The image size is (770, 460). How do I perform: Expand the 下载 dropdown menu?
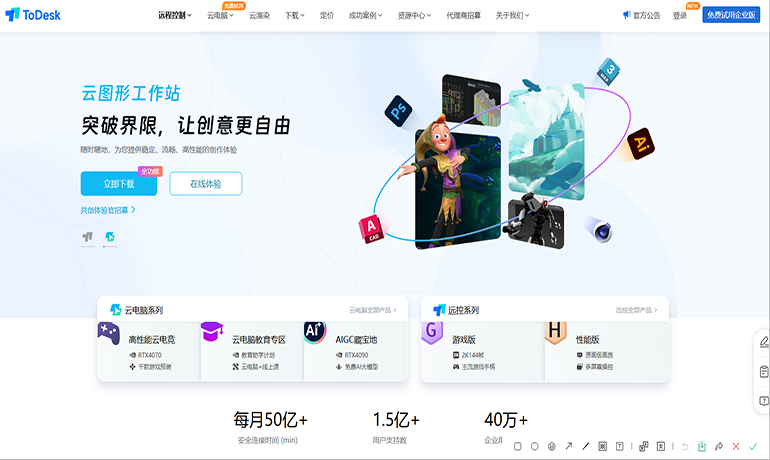coord(295,15)
